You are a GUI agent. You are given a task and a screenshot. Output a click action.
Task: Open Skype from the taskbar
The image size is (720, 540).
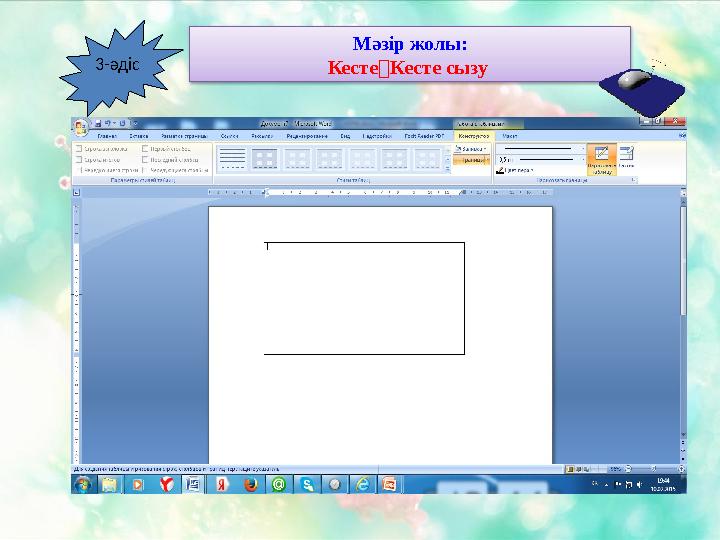[x=307, y=484]
